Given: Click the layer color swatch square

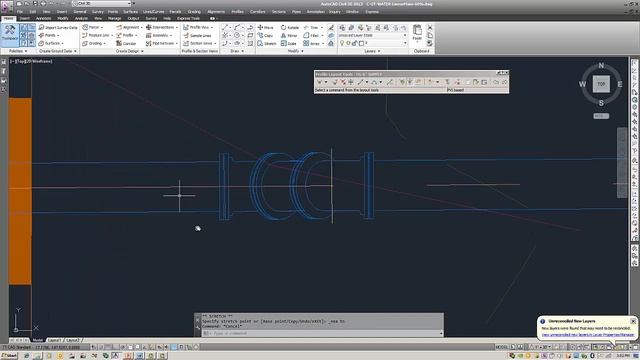Looking at the screenshot, I should (x=361, y=43).
